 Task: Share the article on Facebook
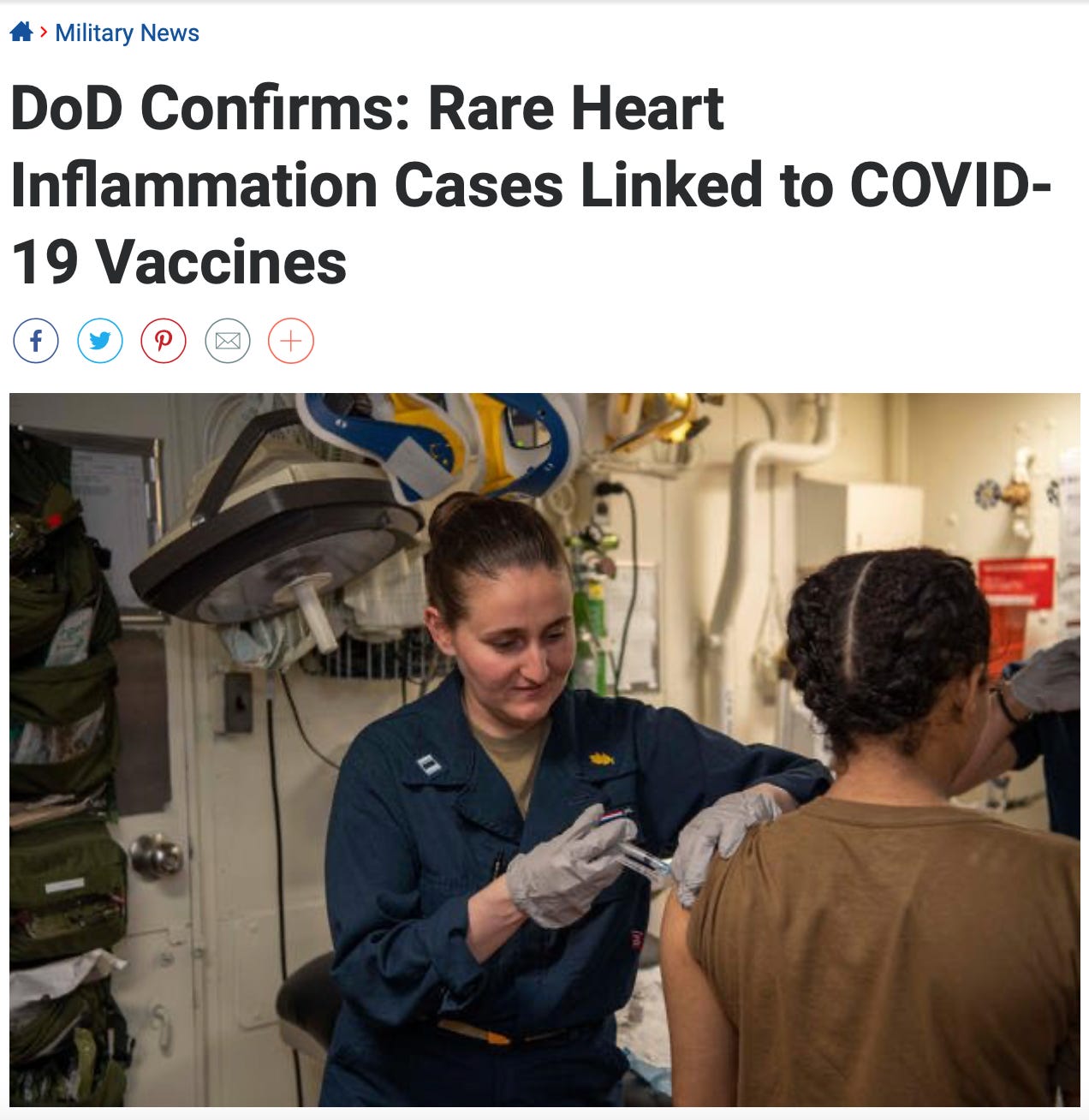click(36, 341)
